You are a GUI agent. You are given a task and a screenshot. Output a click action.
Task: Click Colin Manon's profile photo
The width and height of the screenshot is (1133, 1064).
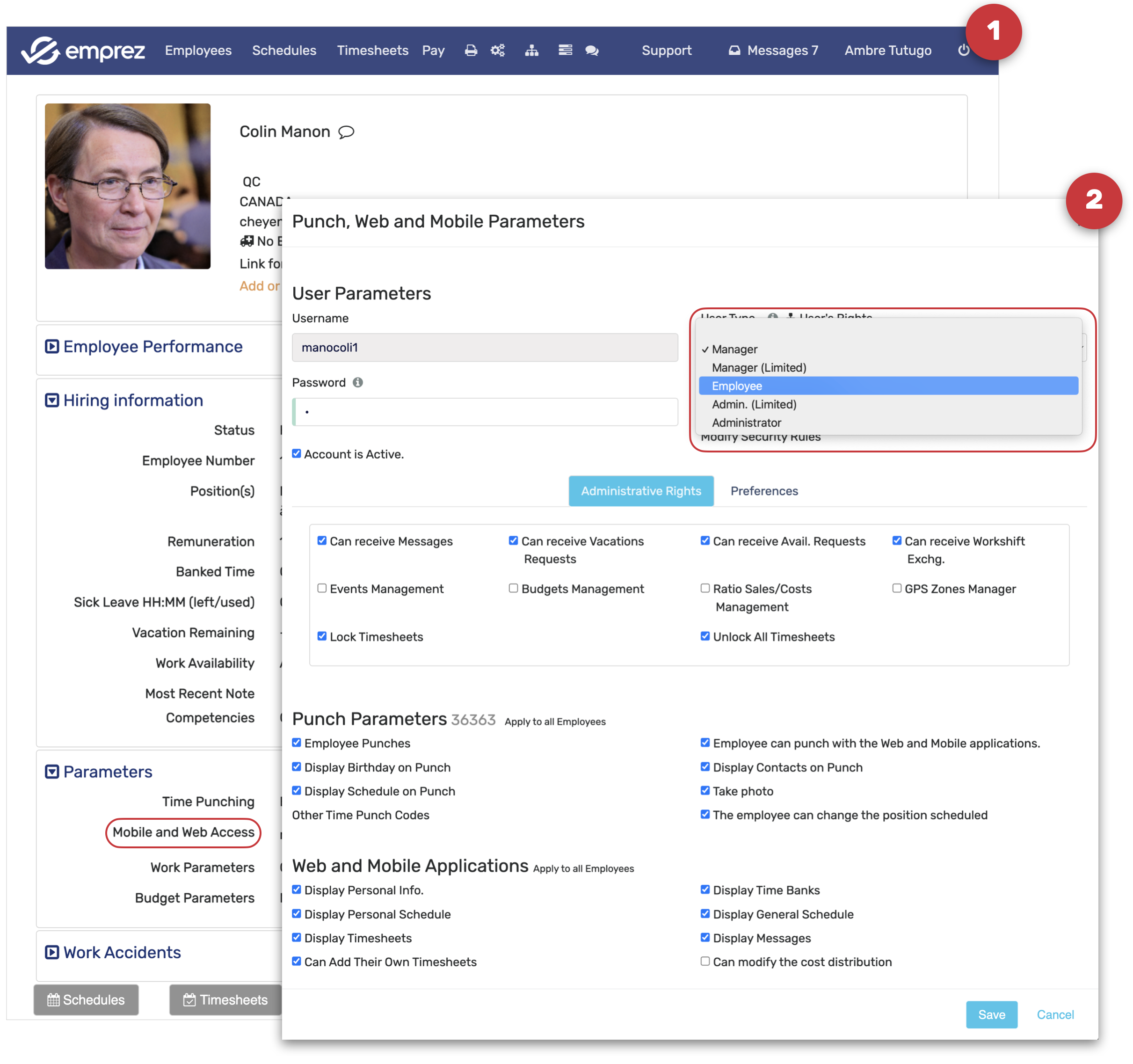tap(128, 186)
